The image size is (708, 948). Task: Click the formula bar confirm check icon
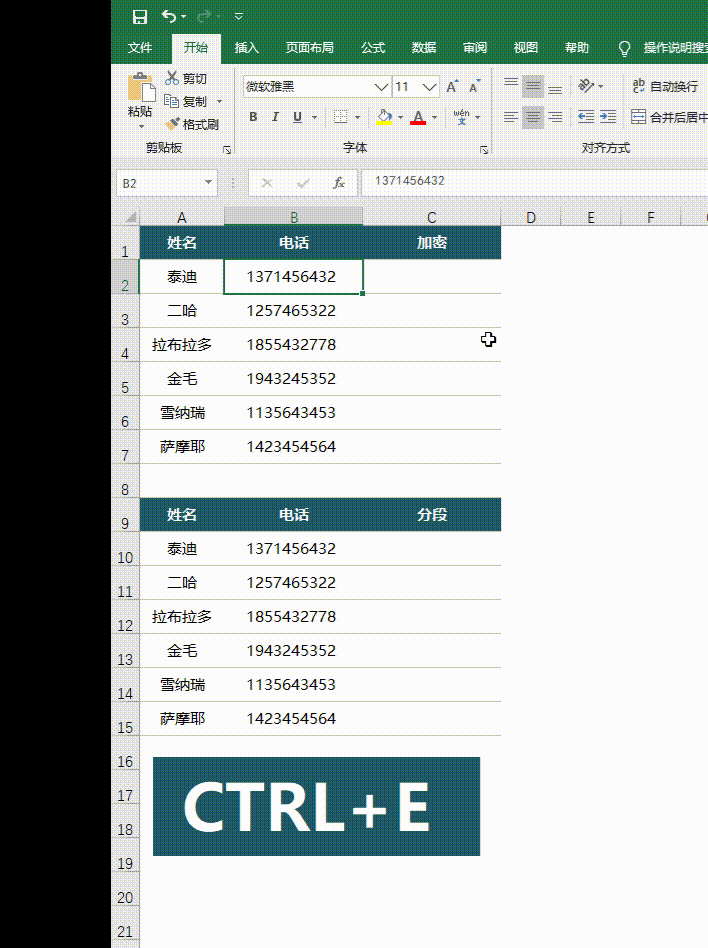click(x=303, y=183)
